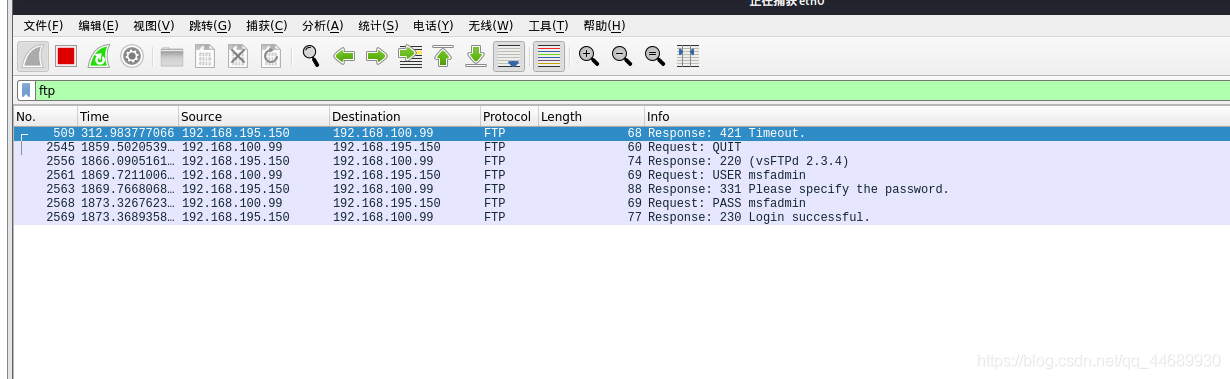The image size is (1230, 379).
Task: Reset text to normal size
Action: pos(655,56)
